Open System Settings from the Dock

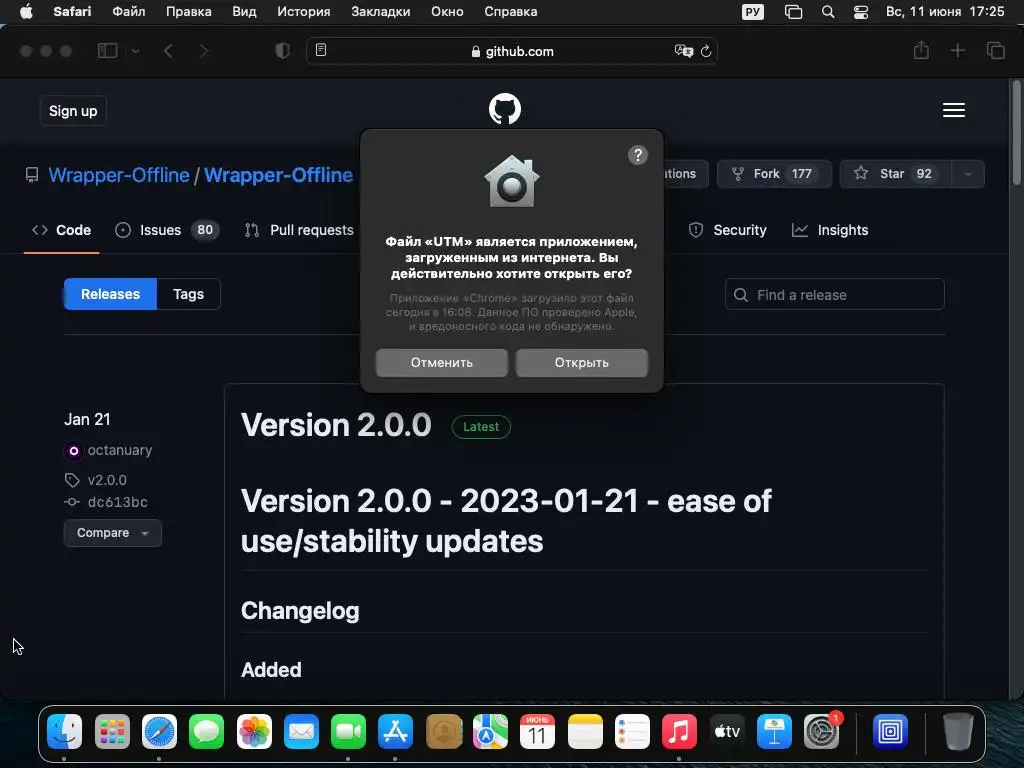pos(822,731)
